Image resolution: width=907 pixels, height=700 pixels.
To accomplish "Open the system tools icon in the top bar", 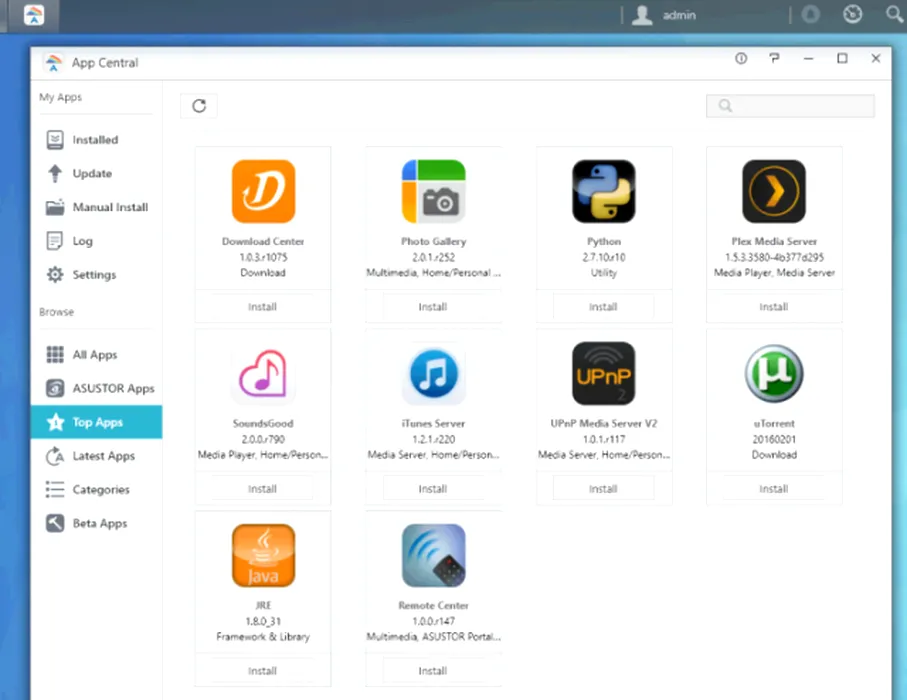I will pos(853,14).
